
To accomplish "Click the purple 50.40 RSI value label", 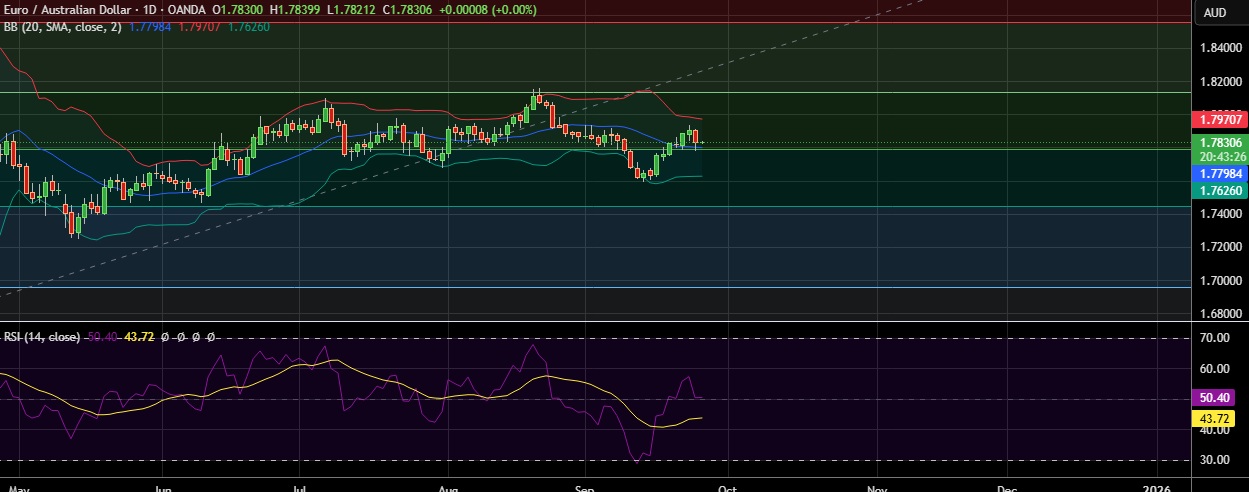I will tap(1220, 398).
